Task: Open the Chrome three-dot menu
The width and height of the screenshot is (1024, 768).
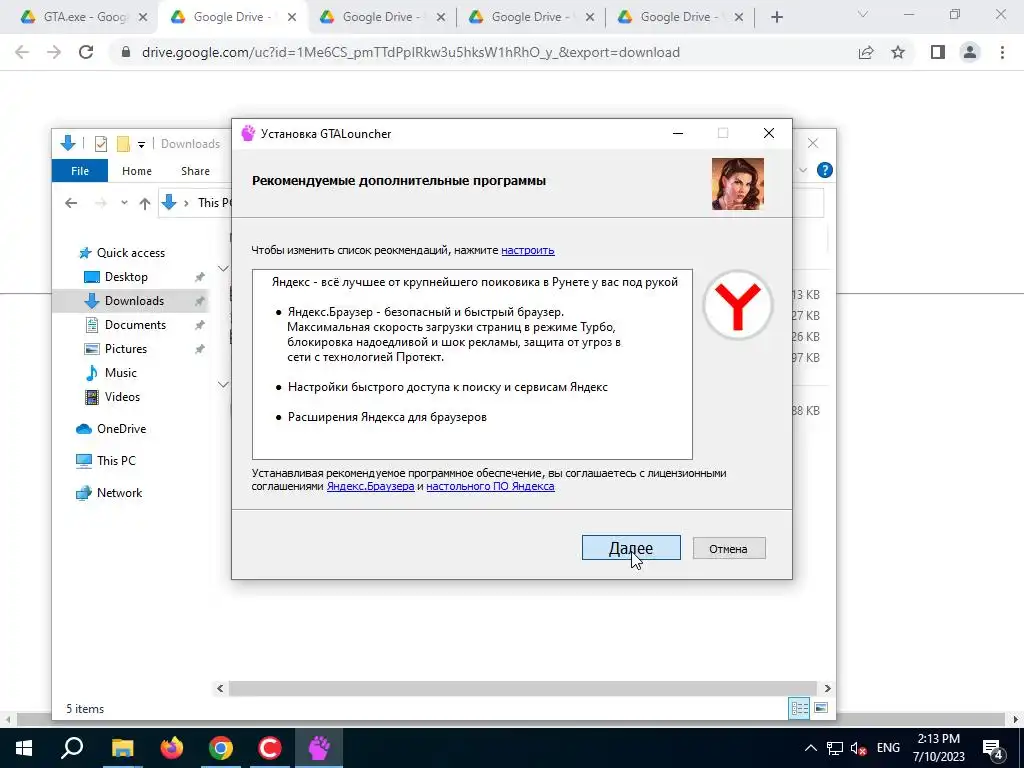Action: [1002, 52]
